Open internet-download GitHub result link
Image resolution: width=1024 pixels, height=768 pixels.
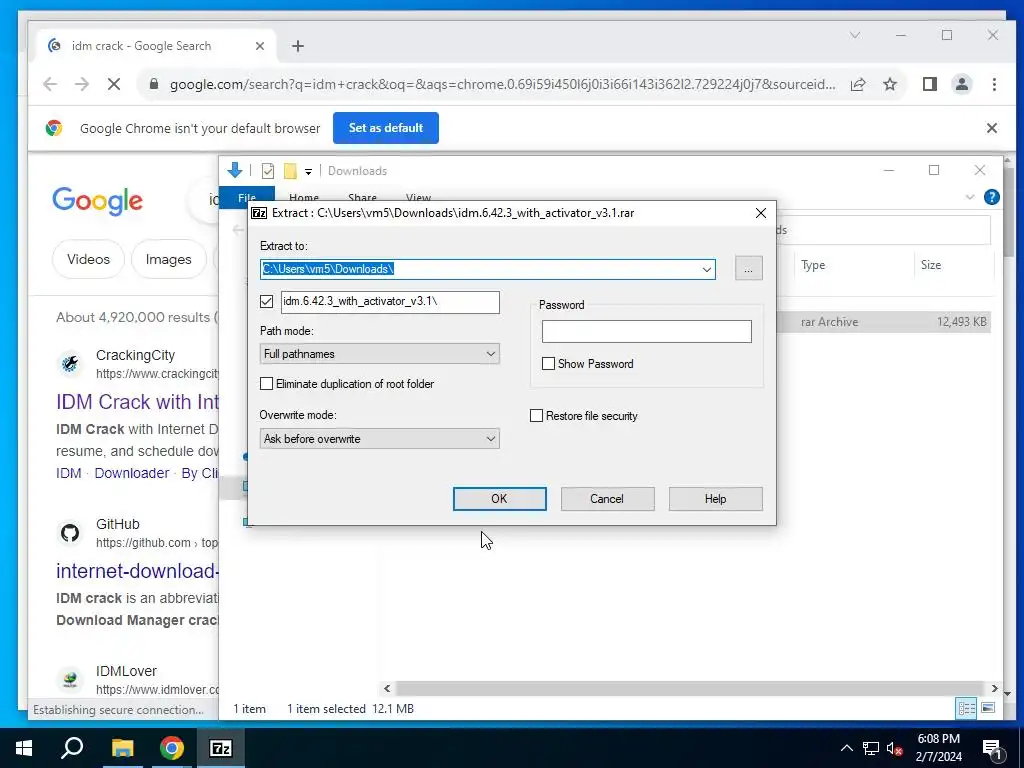click(x=136, y=571)
